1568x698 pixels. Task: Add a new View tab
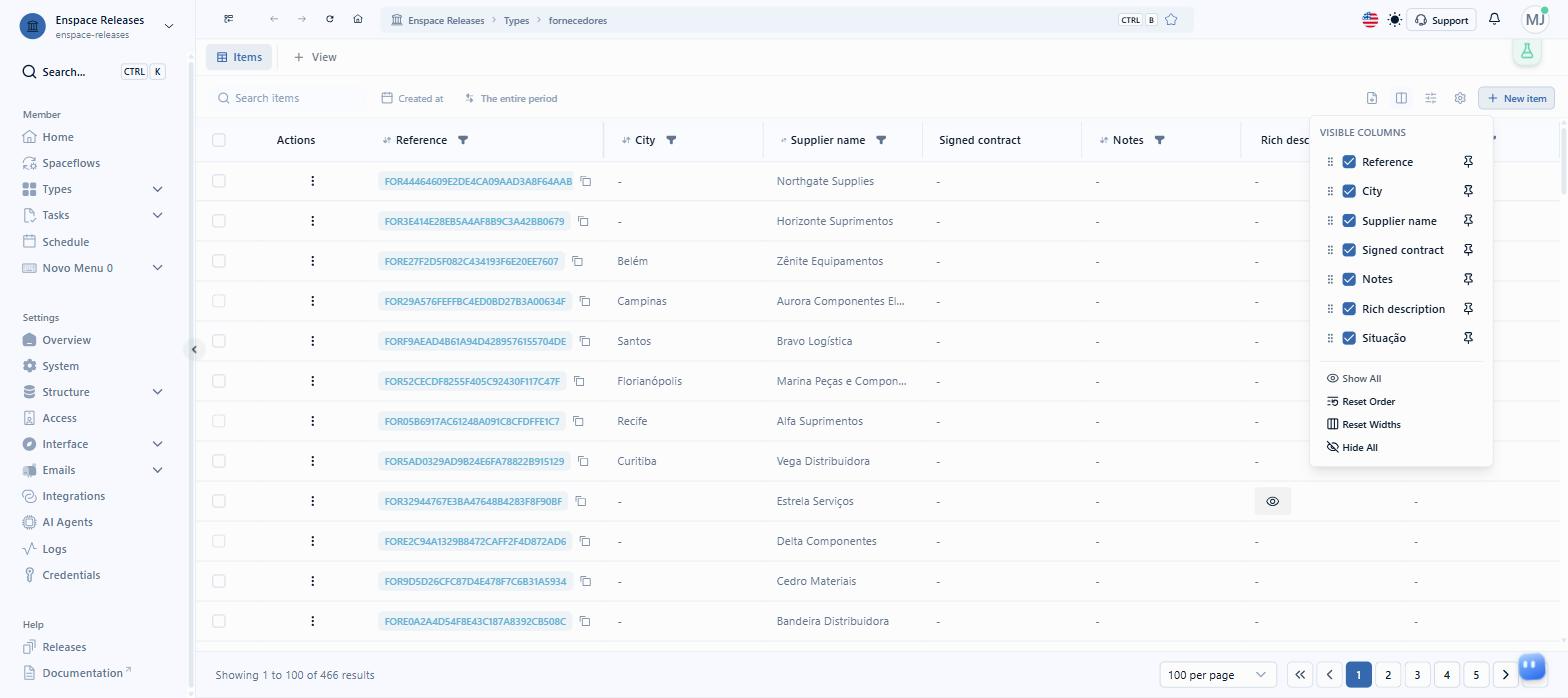point(315,57)
